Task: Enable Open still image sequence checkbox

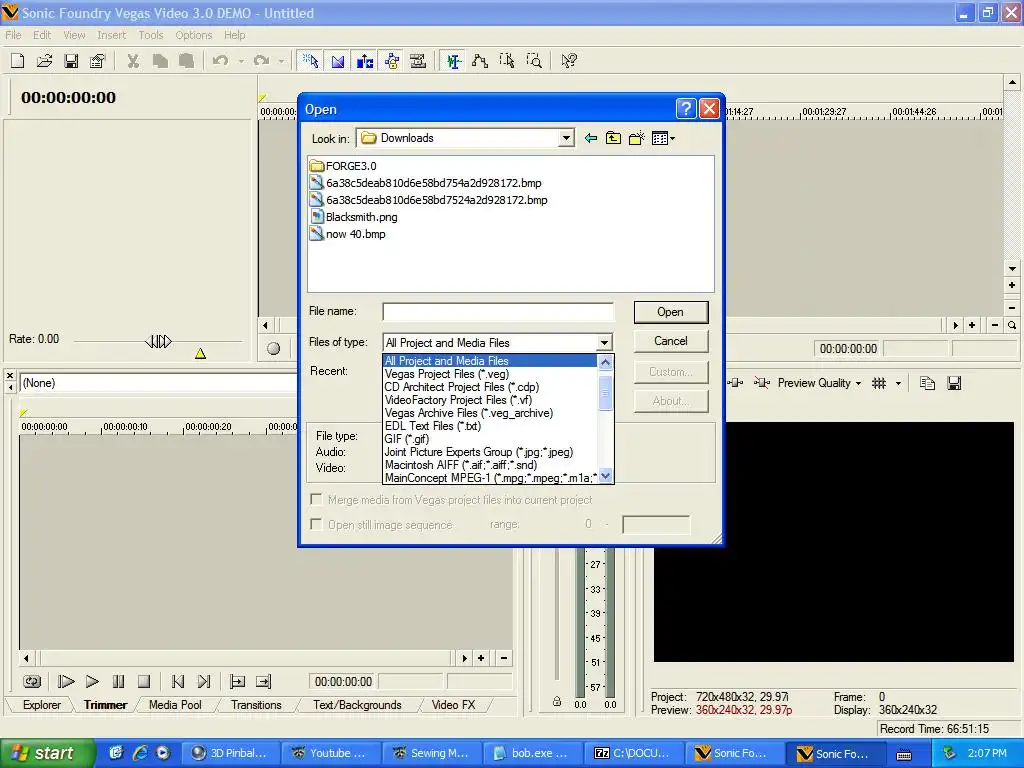Action: [316, 524]
